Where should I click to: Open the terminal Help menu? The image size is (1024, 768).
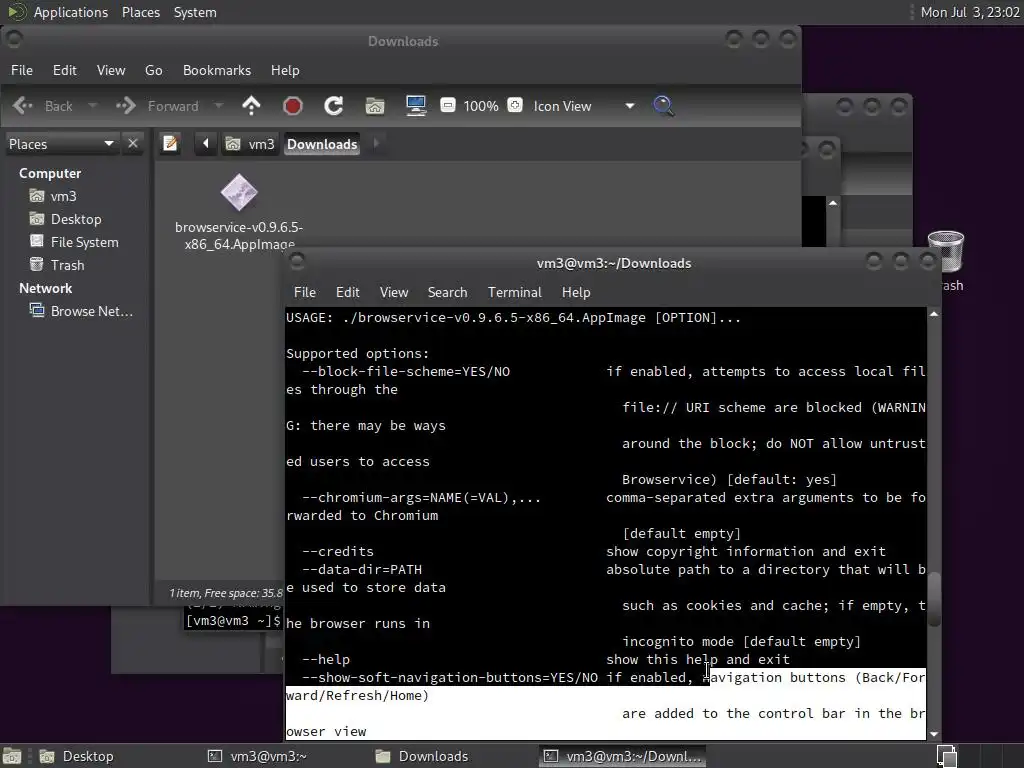pos(576,292)
